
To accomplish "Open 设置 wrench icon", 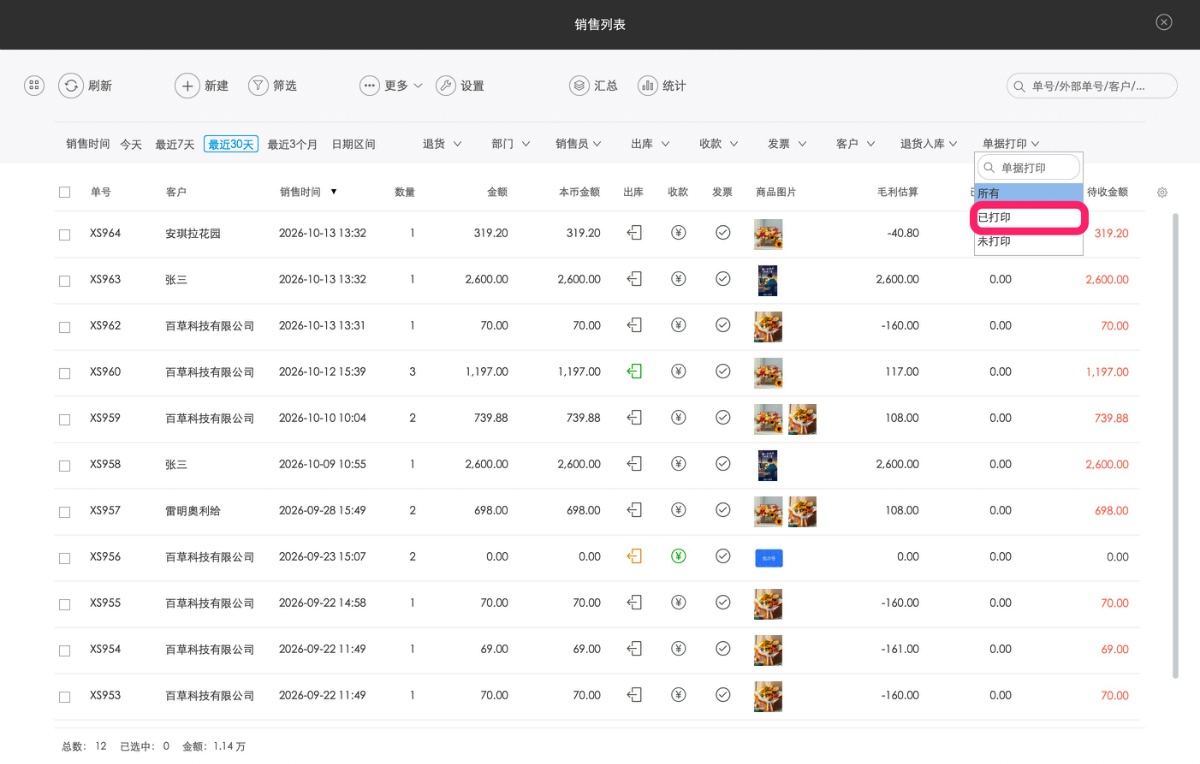I will (x=446, y=86).
